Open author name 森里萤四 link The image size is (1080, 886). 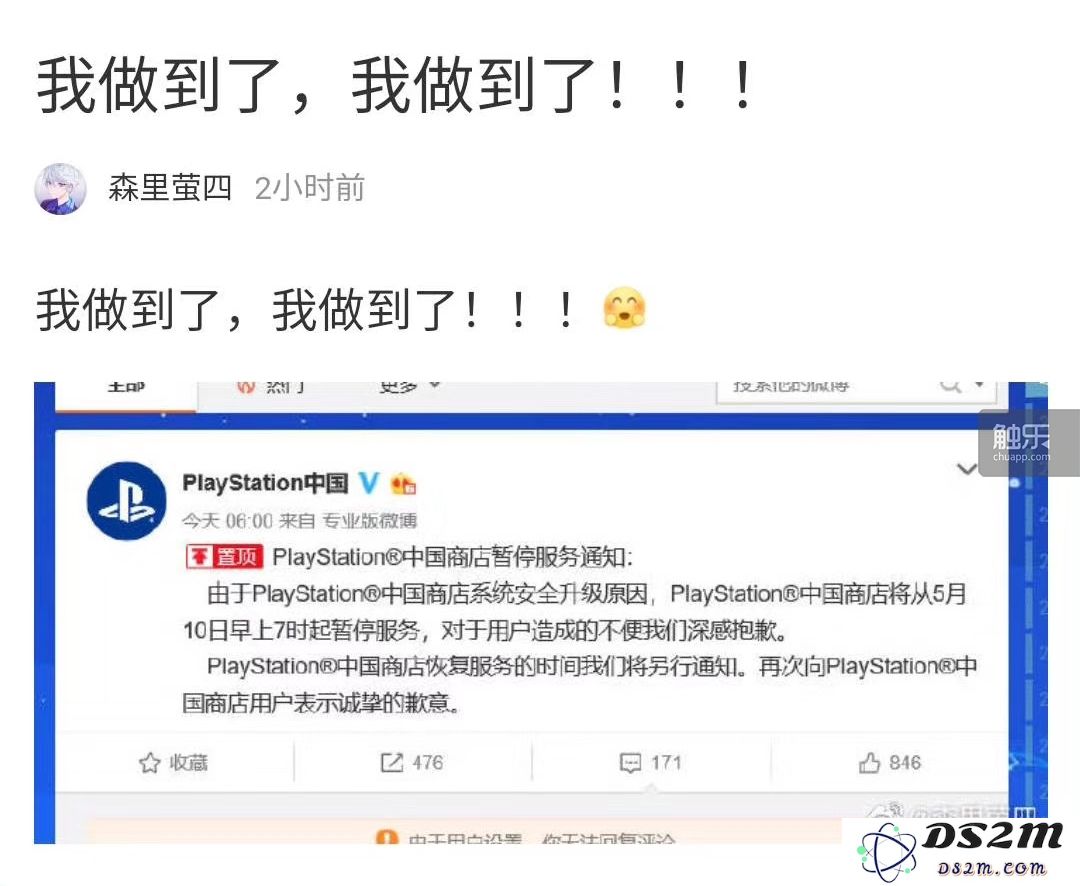pos(169,188)
